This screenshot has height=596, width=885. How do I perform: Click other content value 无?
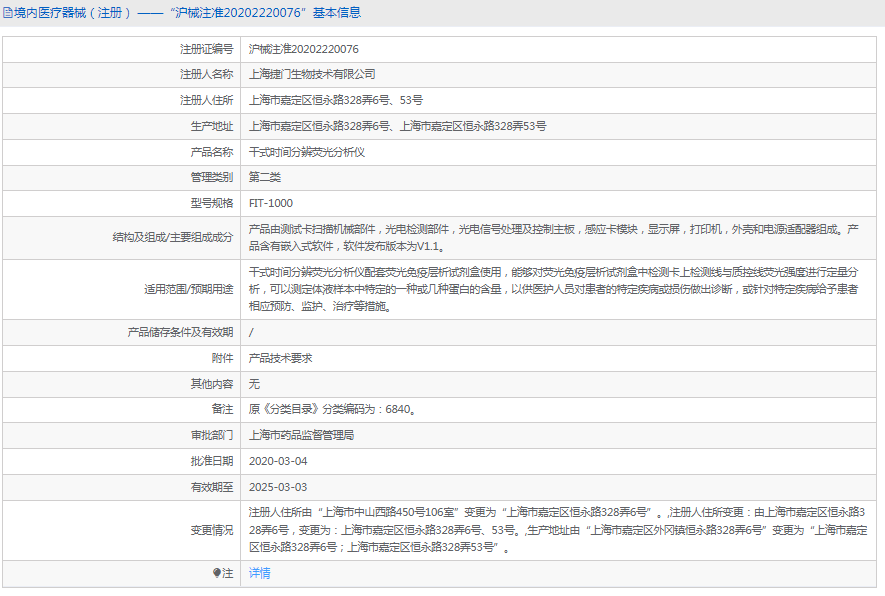[255, 384]
